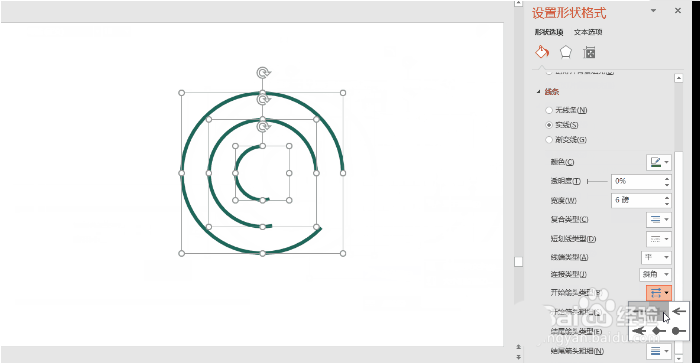
Task: Select the 无线条(N) no line radio button
Action: (x=549, y=110)
